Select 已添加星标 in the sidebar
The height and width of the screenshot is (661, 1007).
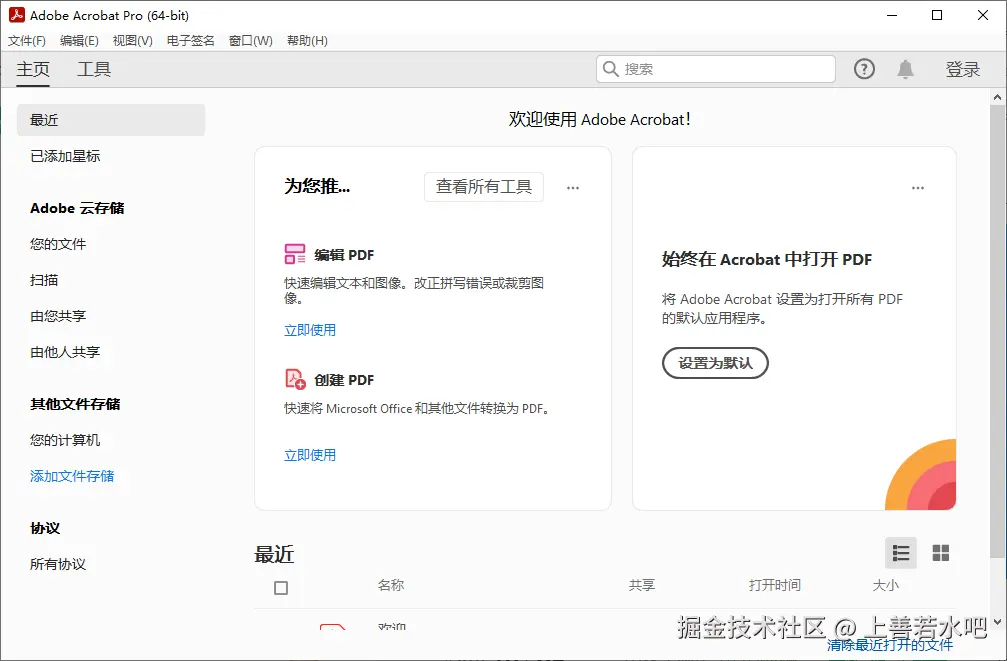tap(65, 156)
